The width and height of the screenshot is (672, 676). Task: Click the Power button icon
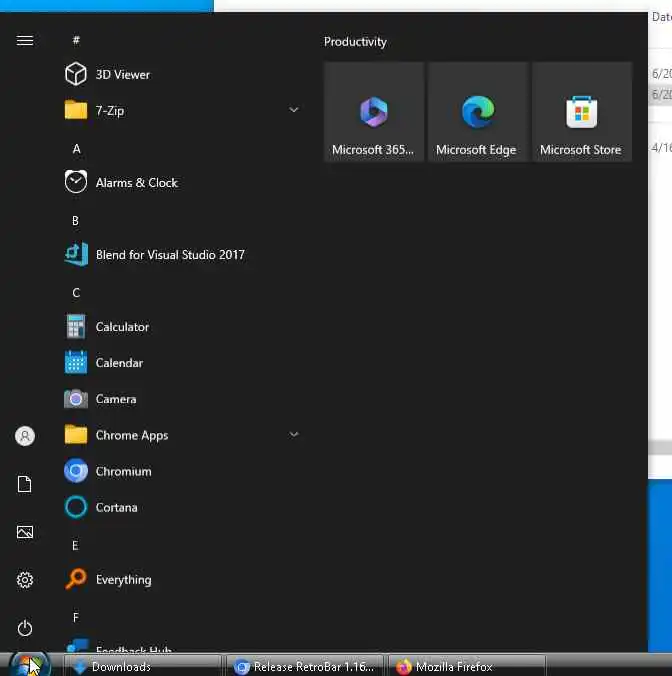click(x=25, y=628)
